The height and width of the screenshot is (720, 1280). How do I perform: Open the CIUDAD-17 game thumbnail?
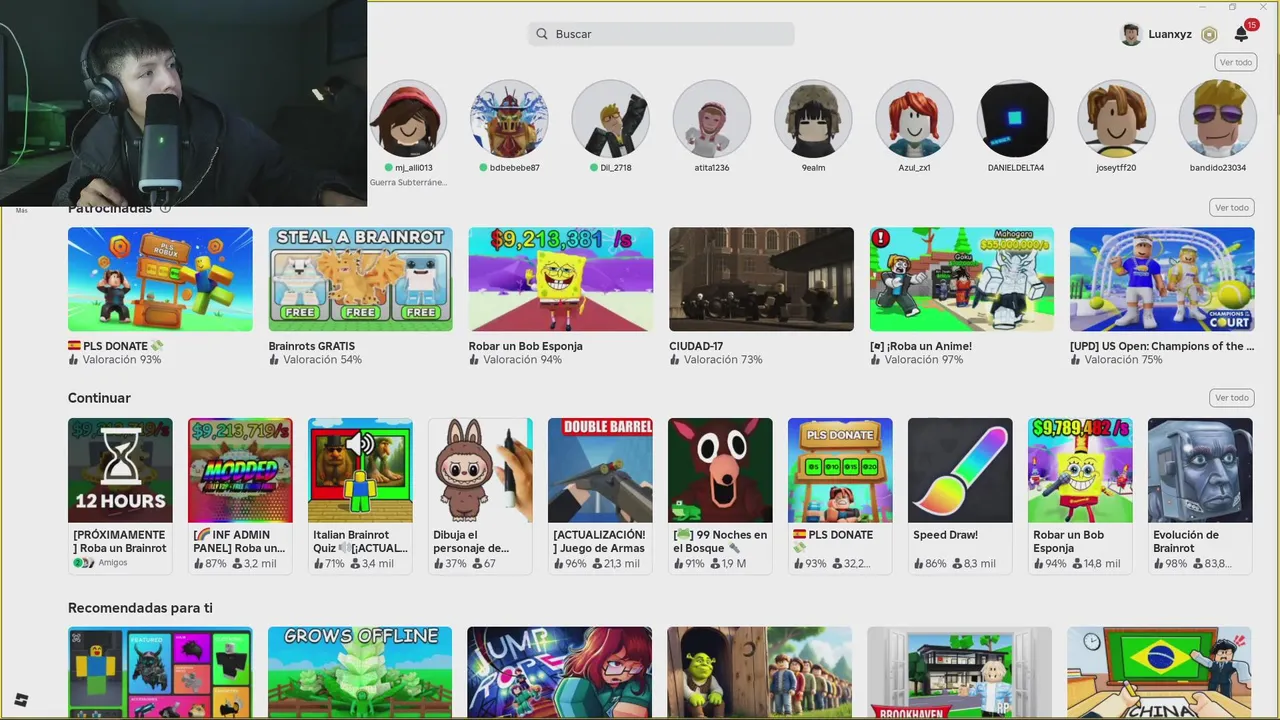pos(761,279)
